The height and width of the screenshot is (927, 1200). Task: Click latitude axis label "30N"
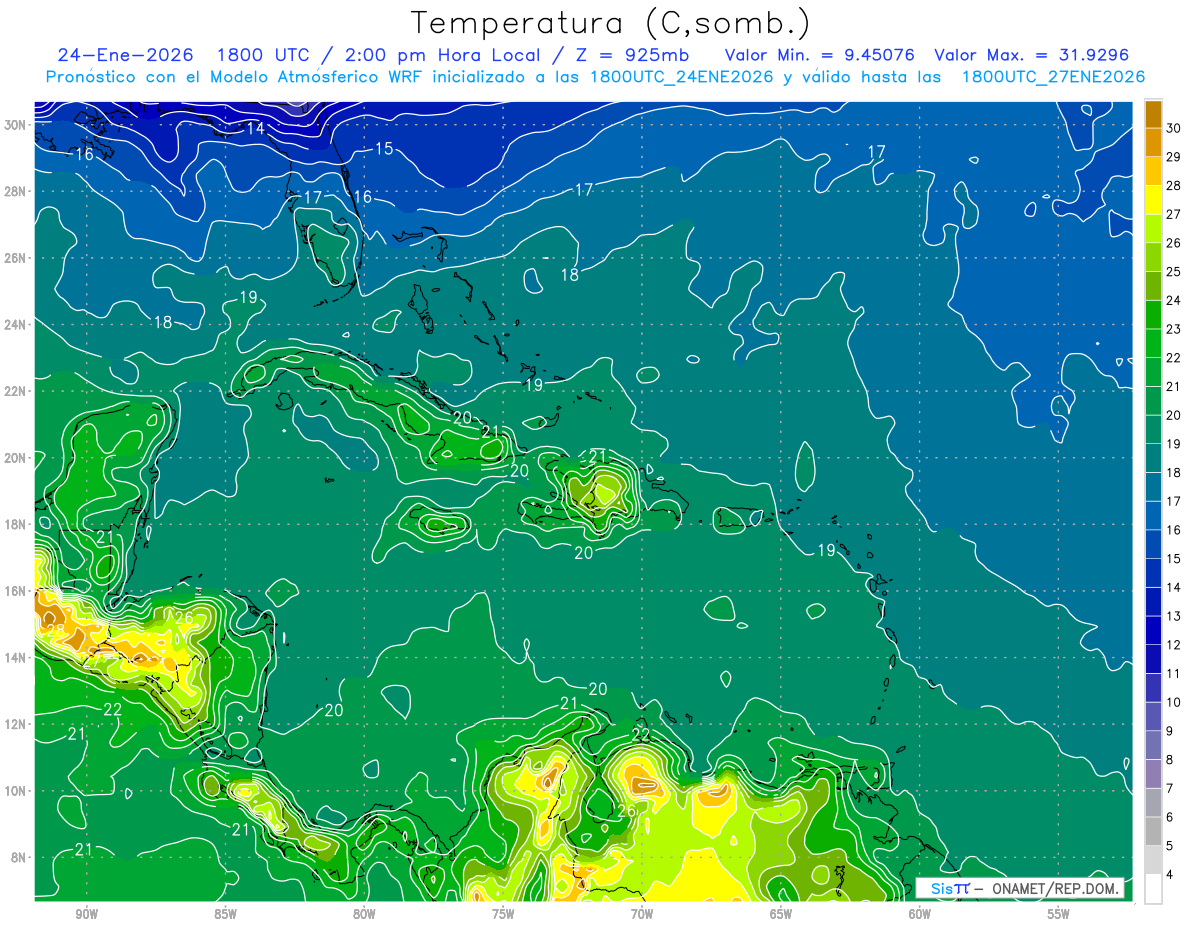click(15, 124)
